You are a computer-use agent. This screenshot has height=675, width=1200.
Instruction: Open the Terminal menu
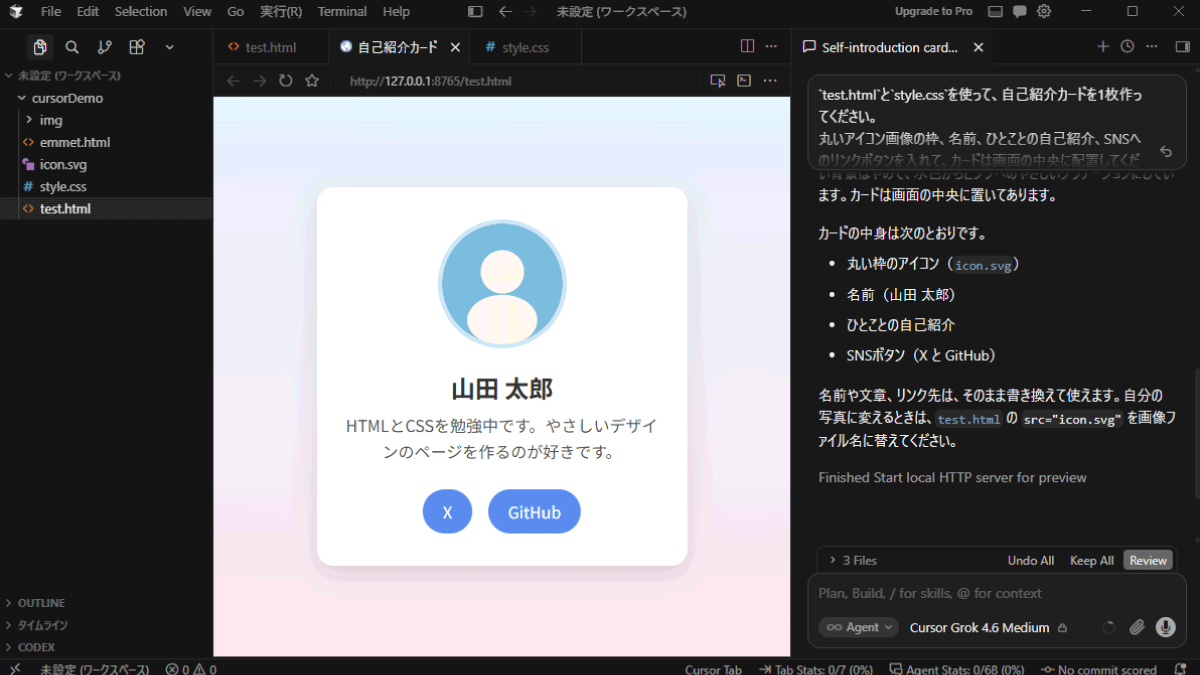tap(342, 12)
